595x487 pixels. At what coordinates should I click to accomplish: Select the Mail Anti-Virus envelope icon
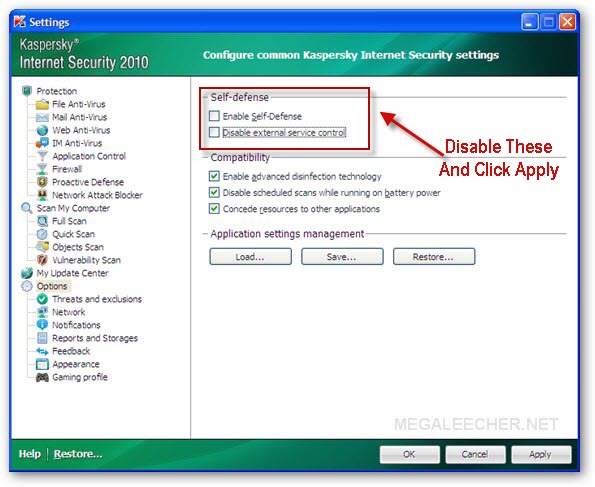click(x=42, y=117)
